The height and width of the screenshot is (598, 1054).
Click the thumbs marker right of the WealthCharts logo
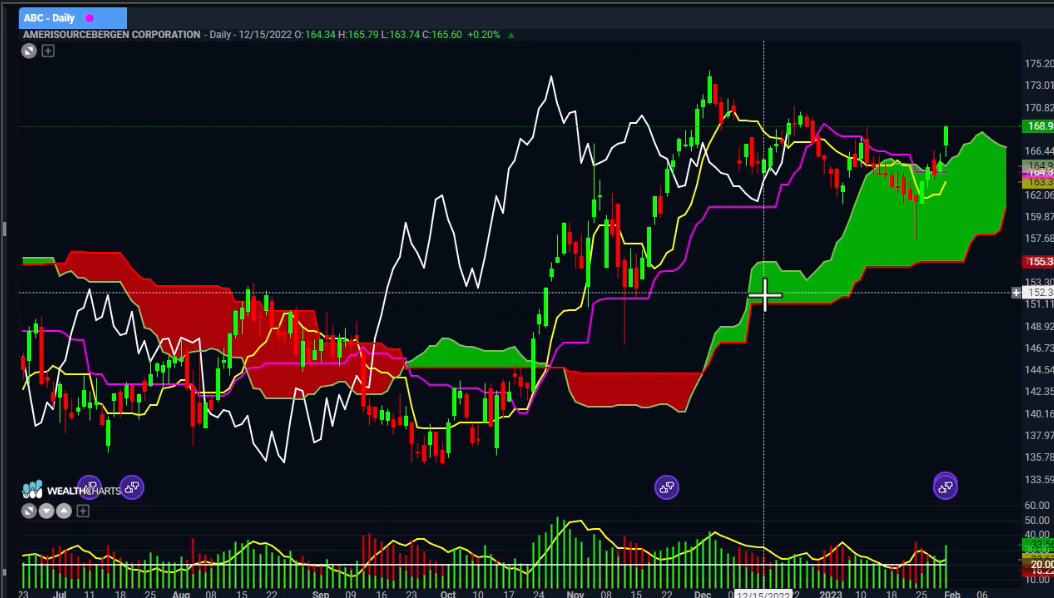132,487
